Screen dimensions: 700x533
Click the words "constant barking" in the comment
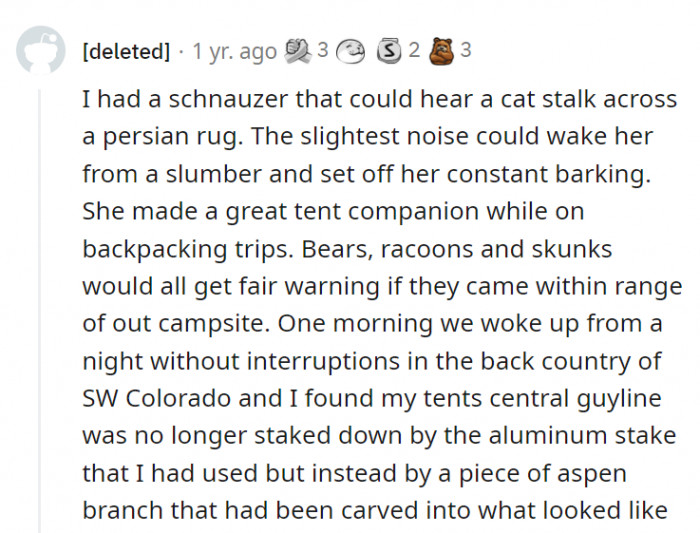[x=561, y=174]
